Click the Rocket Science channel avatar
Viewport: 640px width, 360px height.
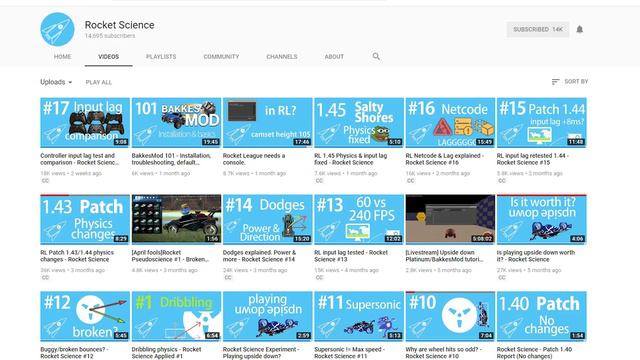pos(58,29)
